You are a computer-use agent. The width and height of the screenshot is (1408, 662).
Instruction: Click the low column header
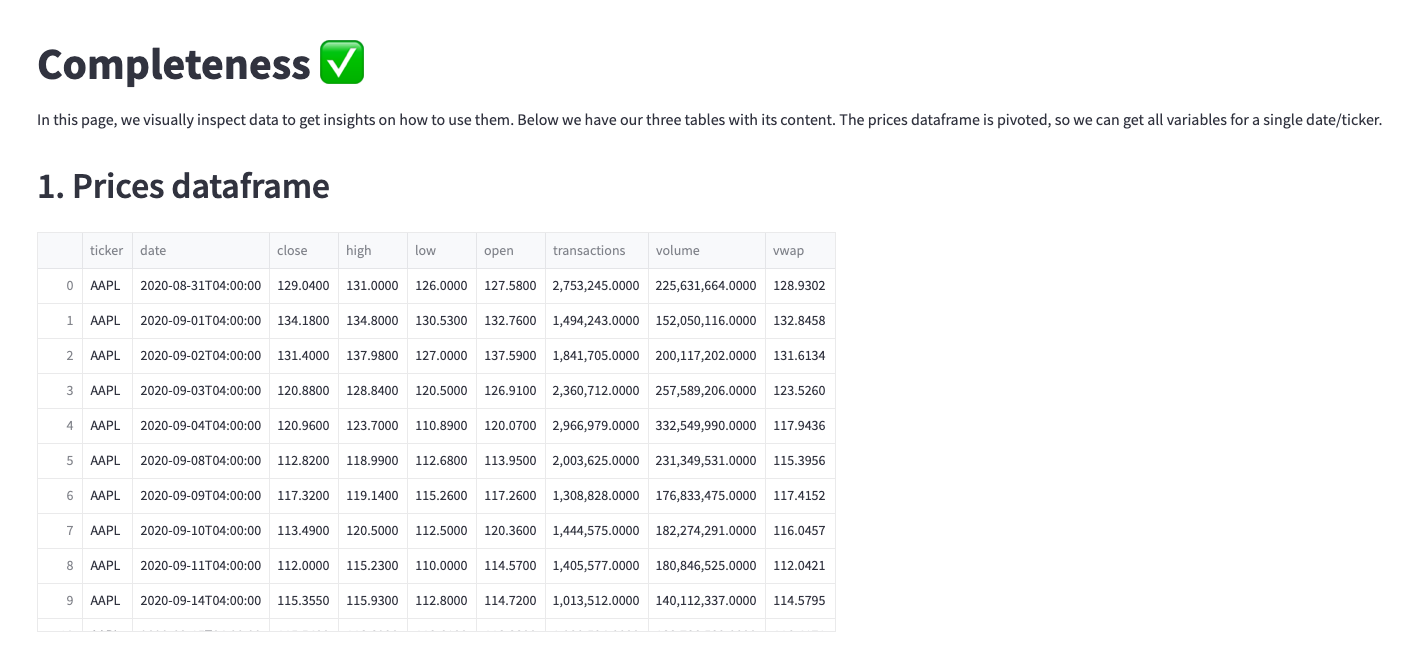coord(442,251)
